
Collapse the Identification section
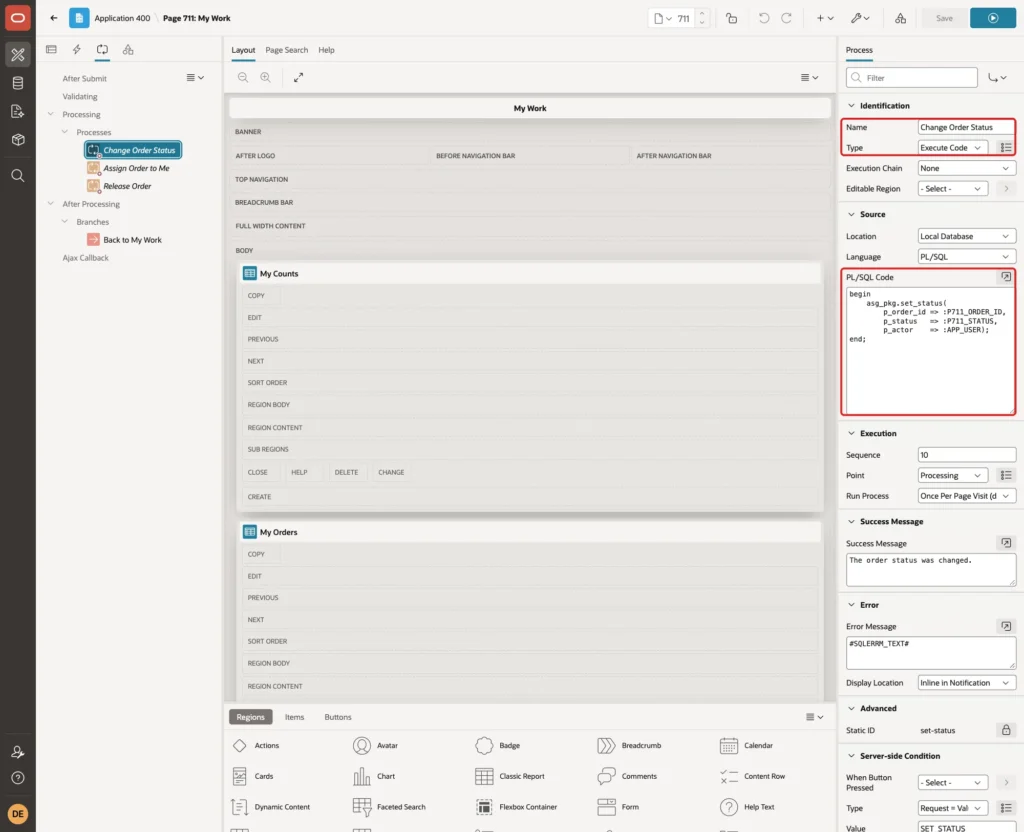[851, 106]
